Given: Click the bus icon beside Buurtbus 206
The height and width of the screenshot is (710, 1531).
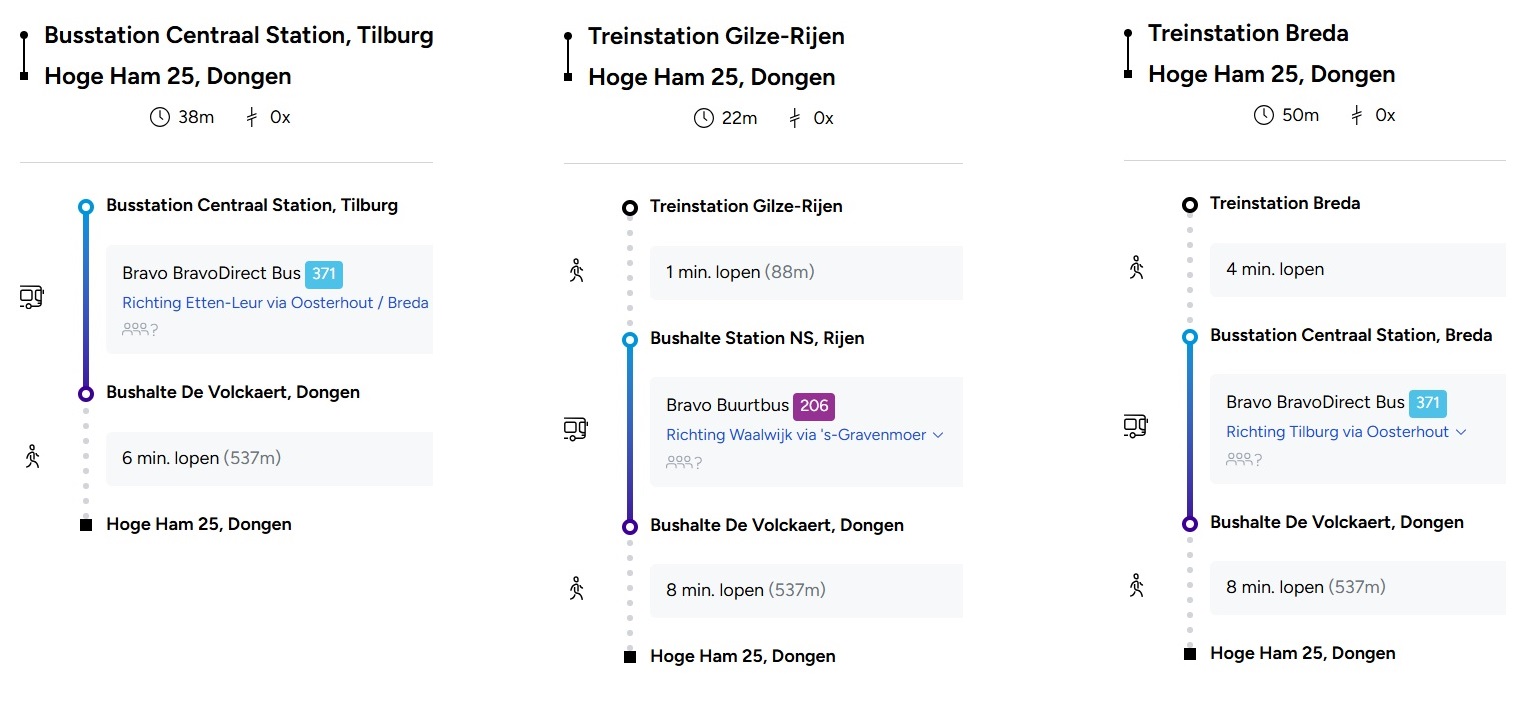Looking at the screenshot, I should click(x=575, y=430).
